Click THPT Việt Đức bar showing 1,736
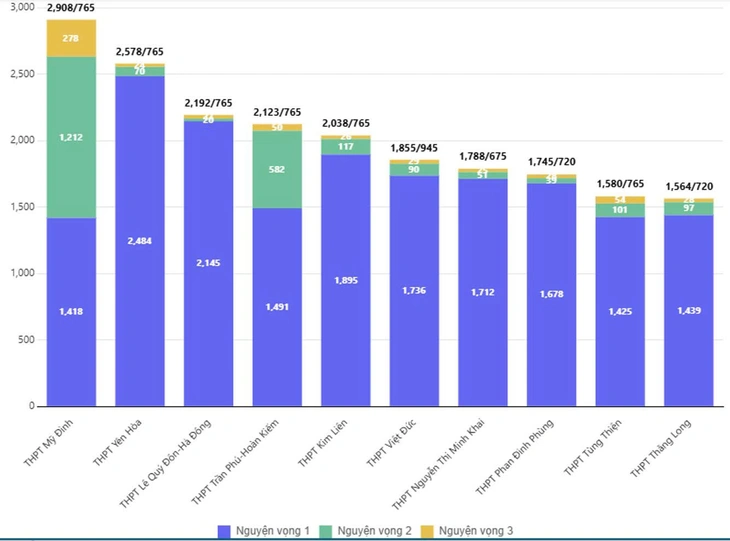Screen dimensions: 730x541 click(414, 291)
